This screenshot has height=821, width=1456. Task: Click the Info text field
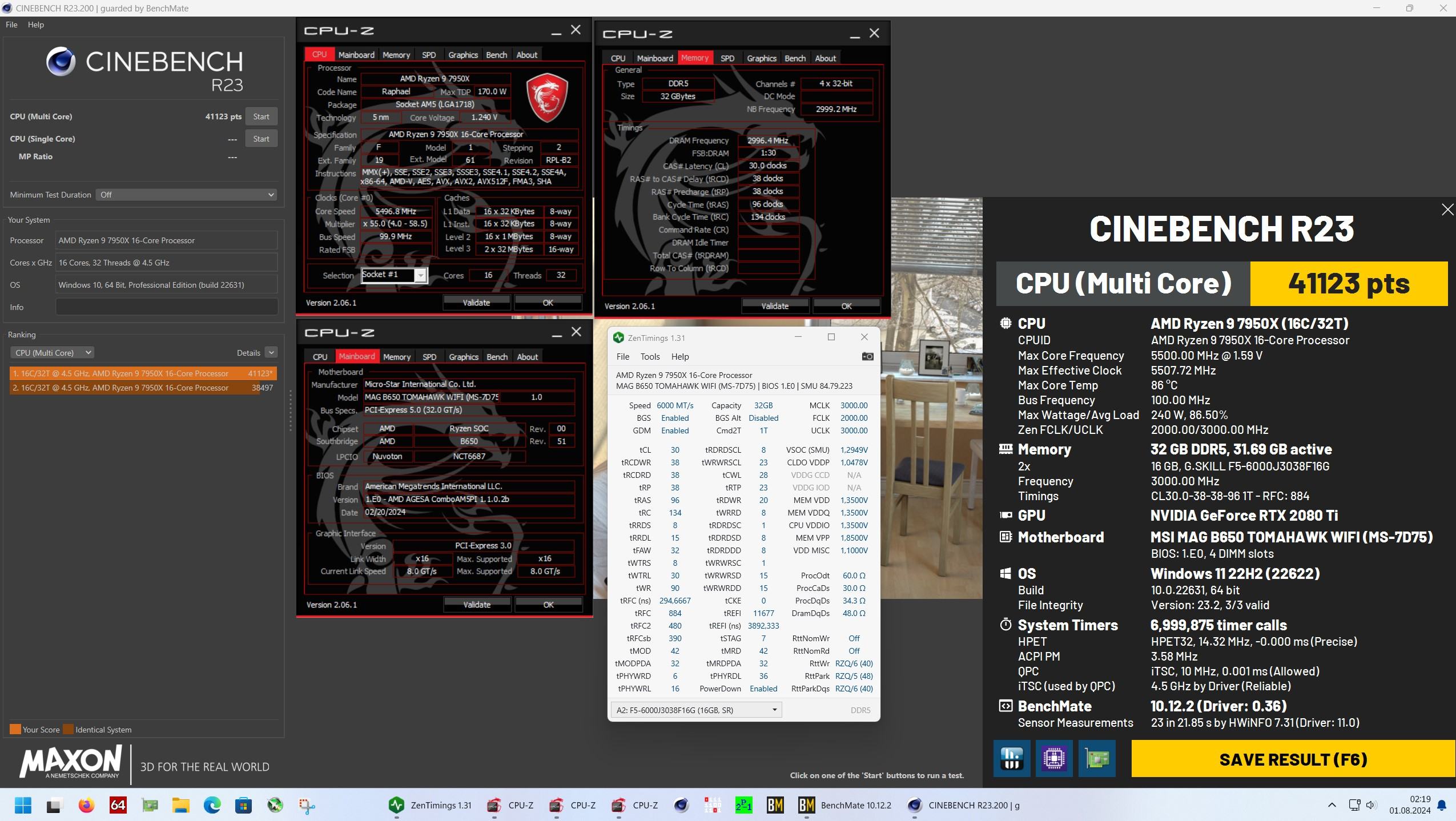166,307
